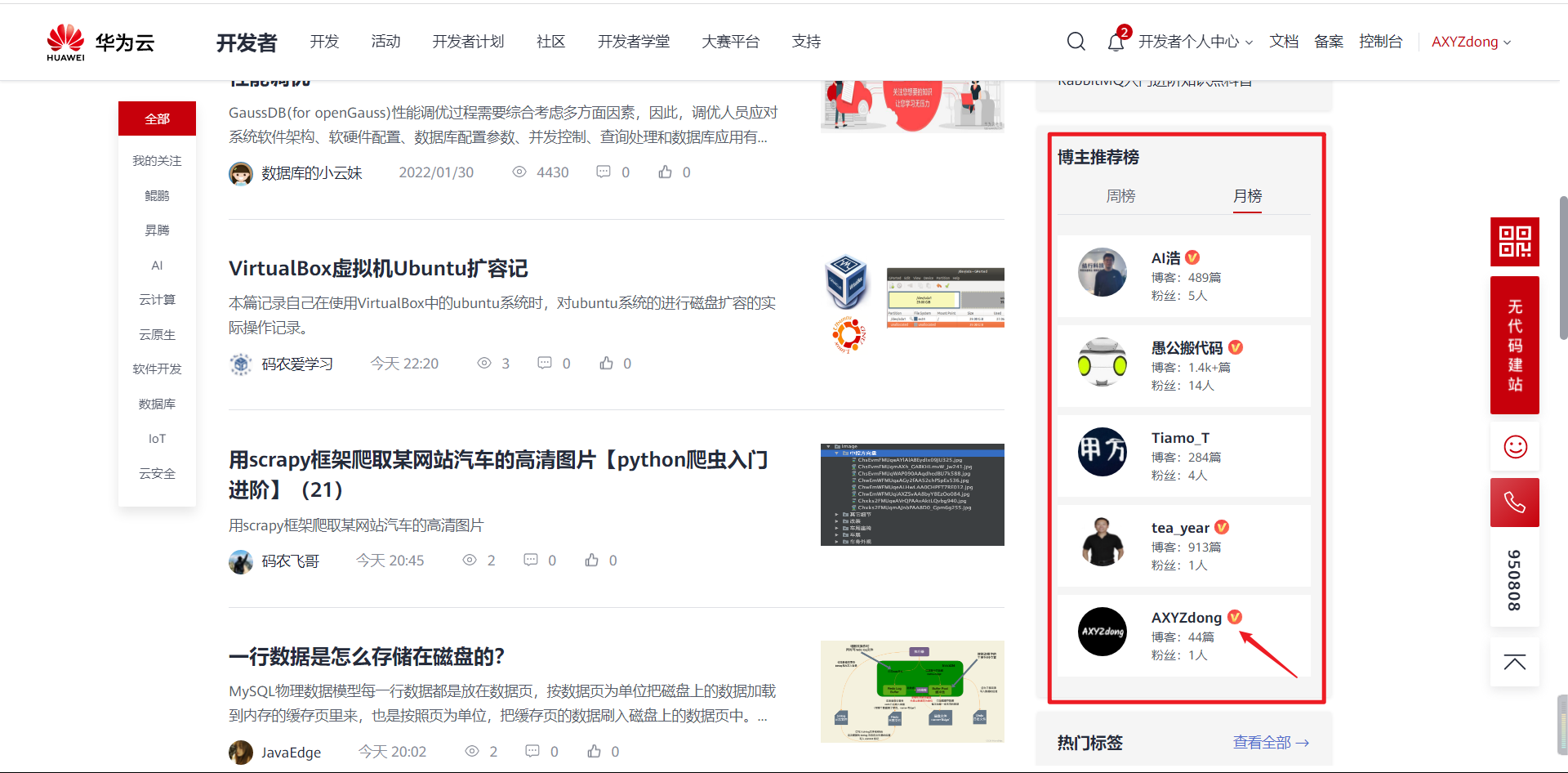Select 我的关注 in sidebar
The height and width of the screenshot is (773, 1568).
point(157,161)
